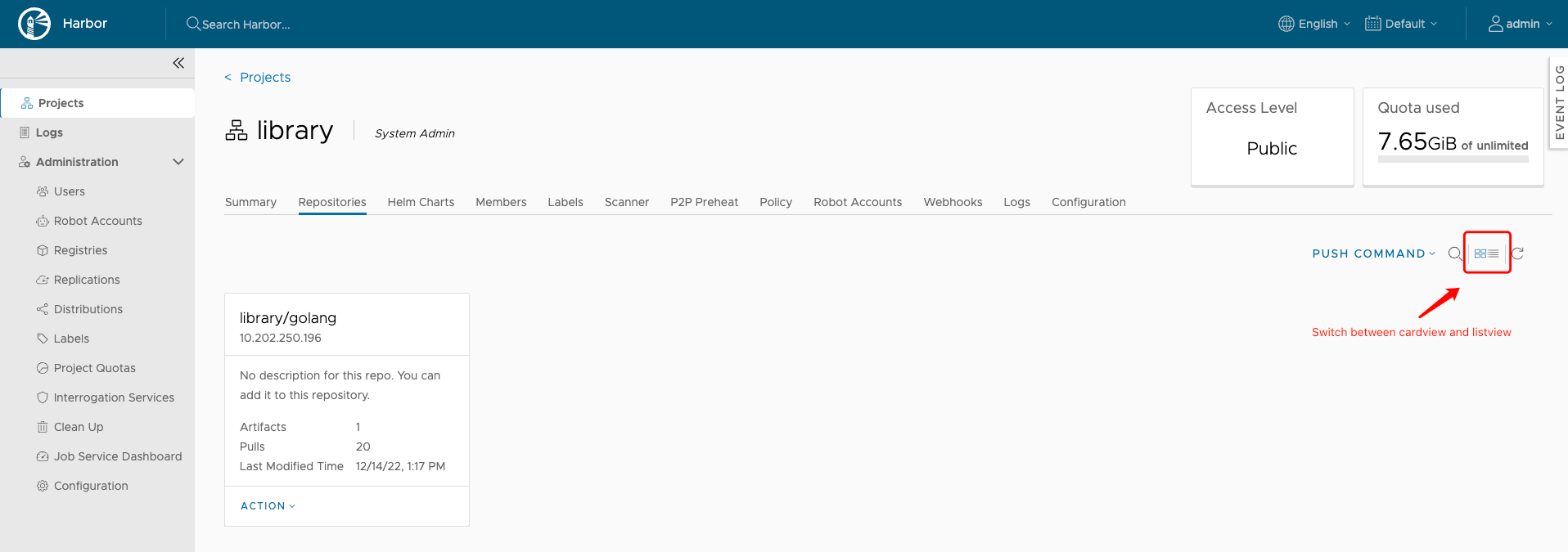Switch to list view icon
The image size is (1568, 552).
tap(1494, 254)
